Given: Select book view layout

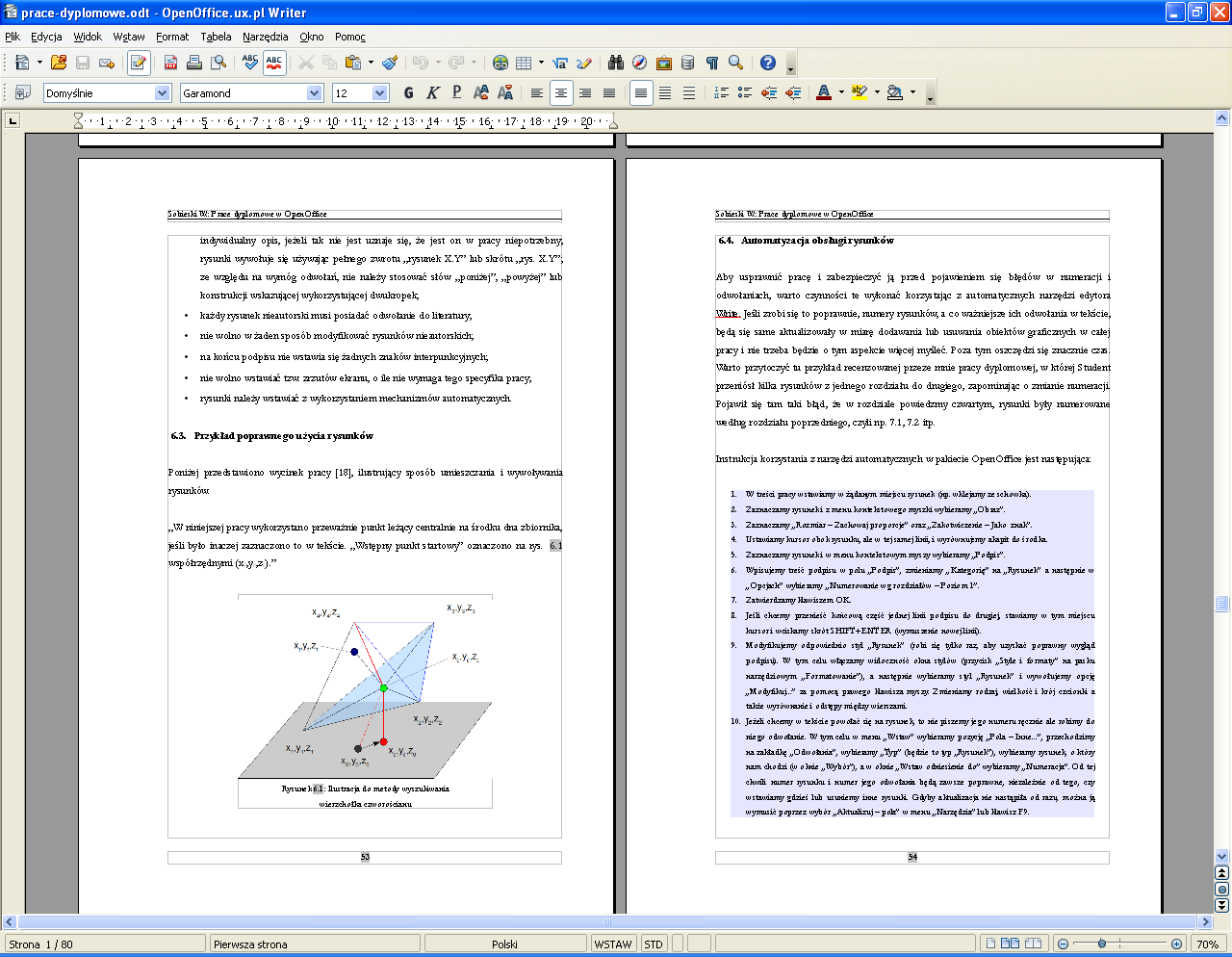Looking at the screenshot, I should tap(1034, 944).
